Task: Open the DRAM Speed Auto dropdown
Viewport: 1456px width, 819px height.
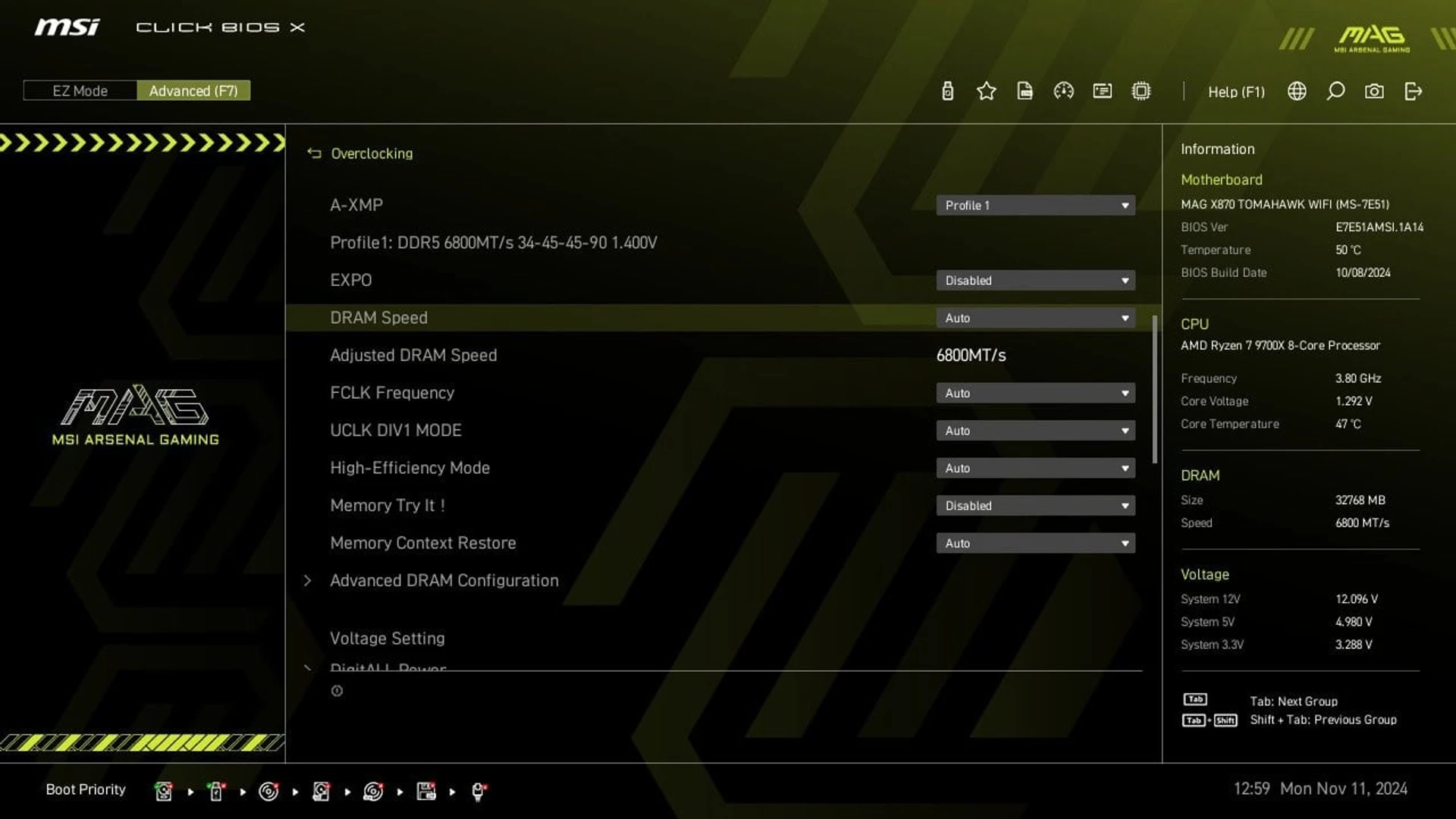Action: 1035,318
